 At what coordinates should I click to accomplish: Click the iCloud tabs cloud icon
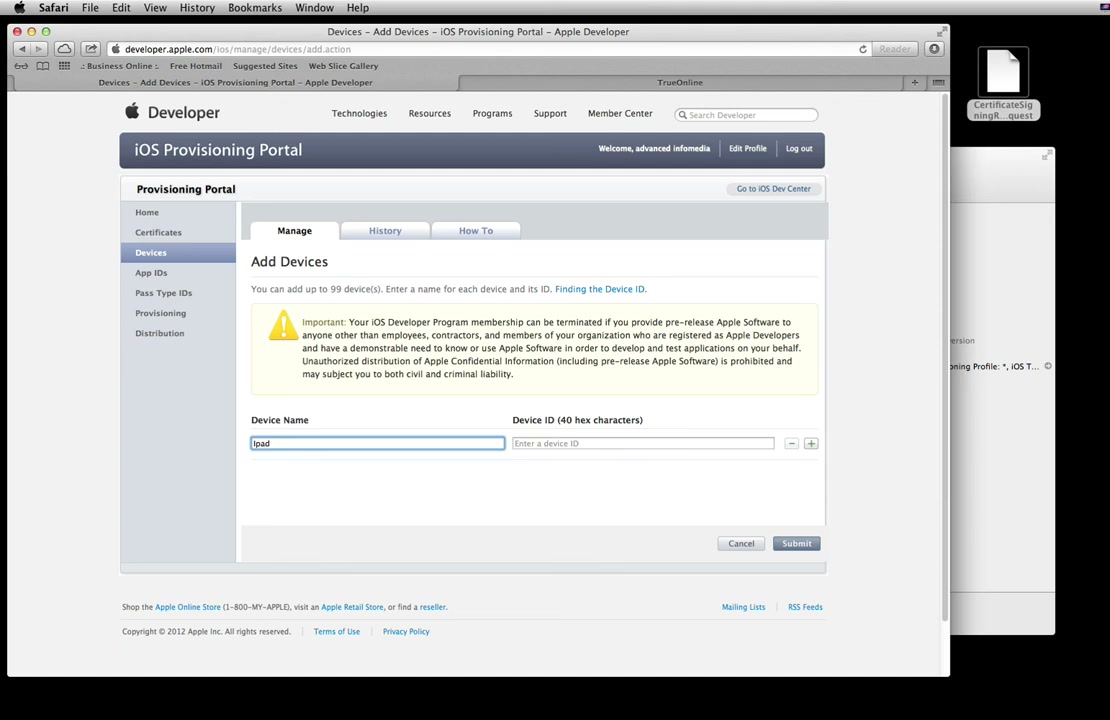64,49
